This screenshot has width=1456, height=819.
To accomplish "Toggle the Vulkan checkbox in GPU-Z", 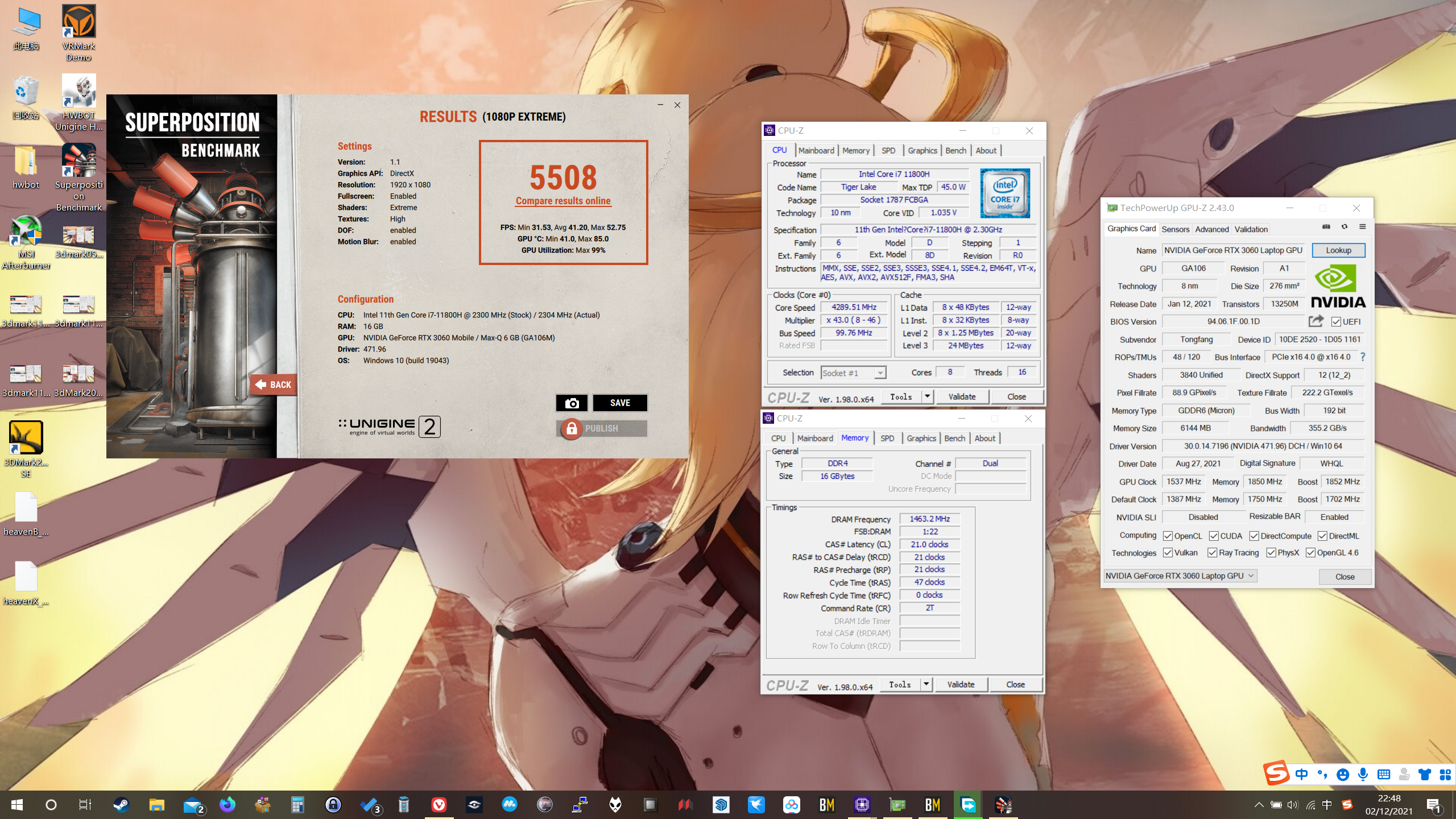I will [1168, 553].
